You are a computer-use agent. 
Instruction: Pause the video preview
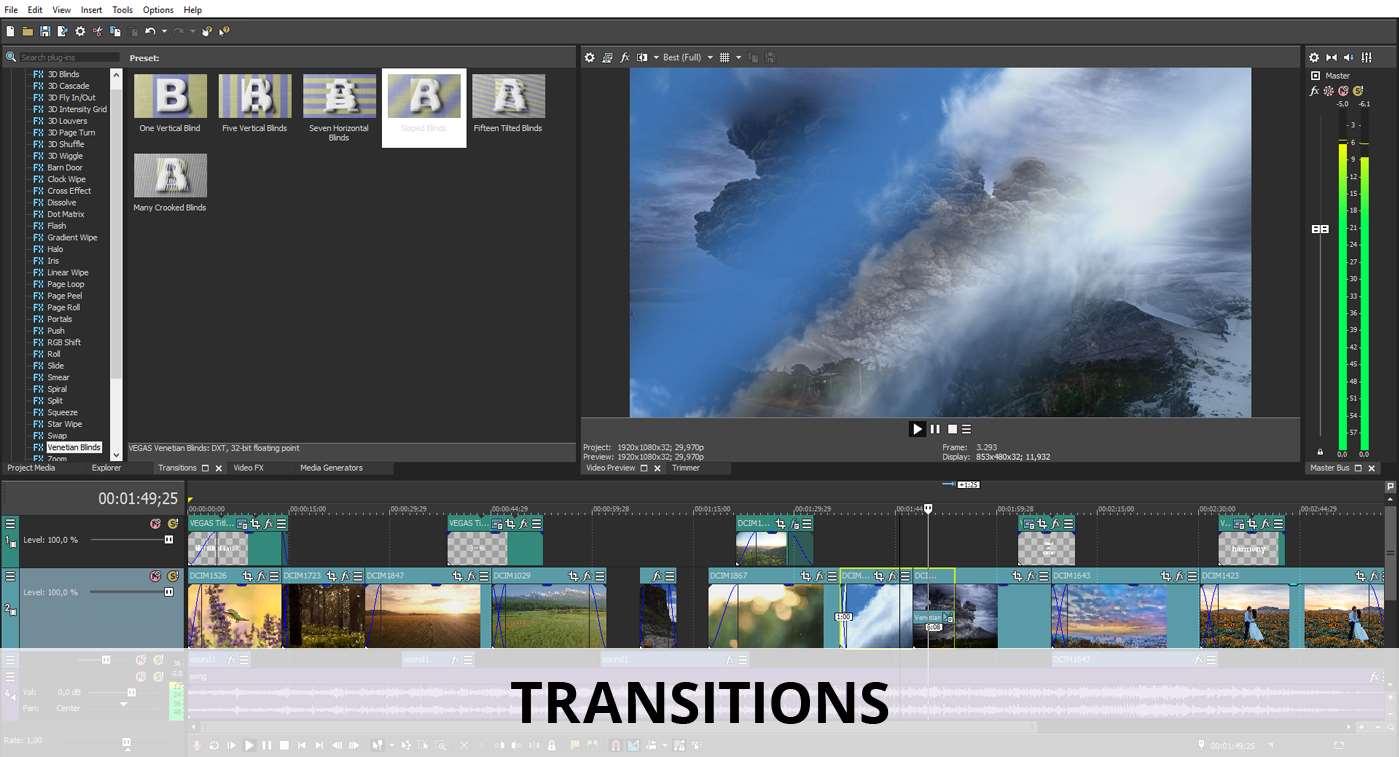point(935,429)
